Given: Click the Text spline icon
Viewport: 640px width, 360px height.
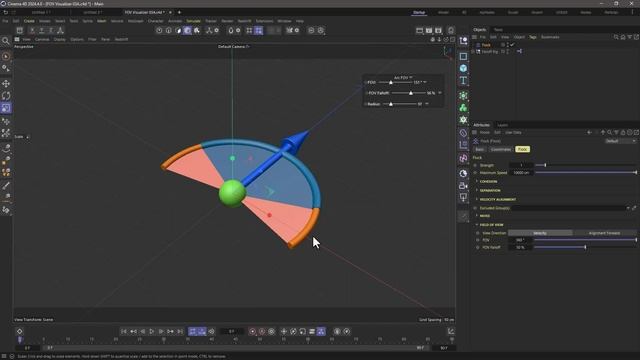Looking at the screenshot, I should pyautogui.click(x=463, y=80).
